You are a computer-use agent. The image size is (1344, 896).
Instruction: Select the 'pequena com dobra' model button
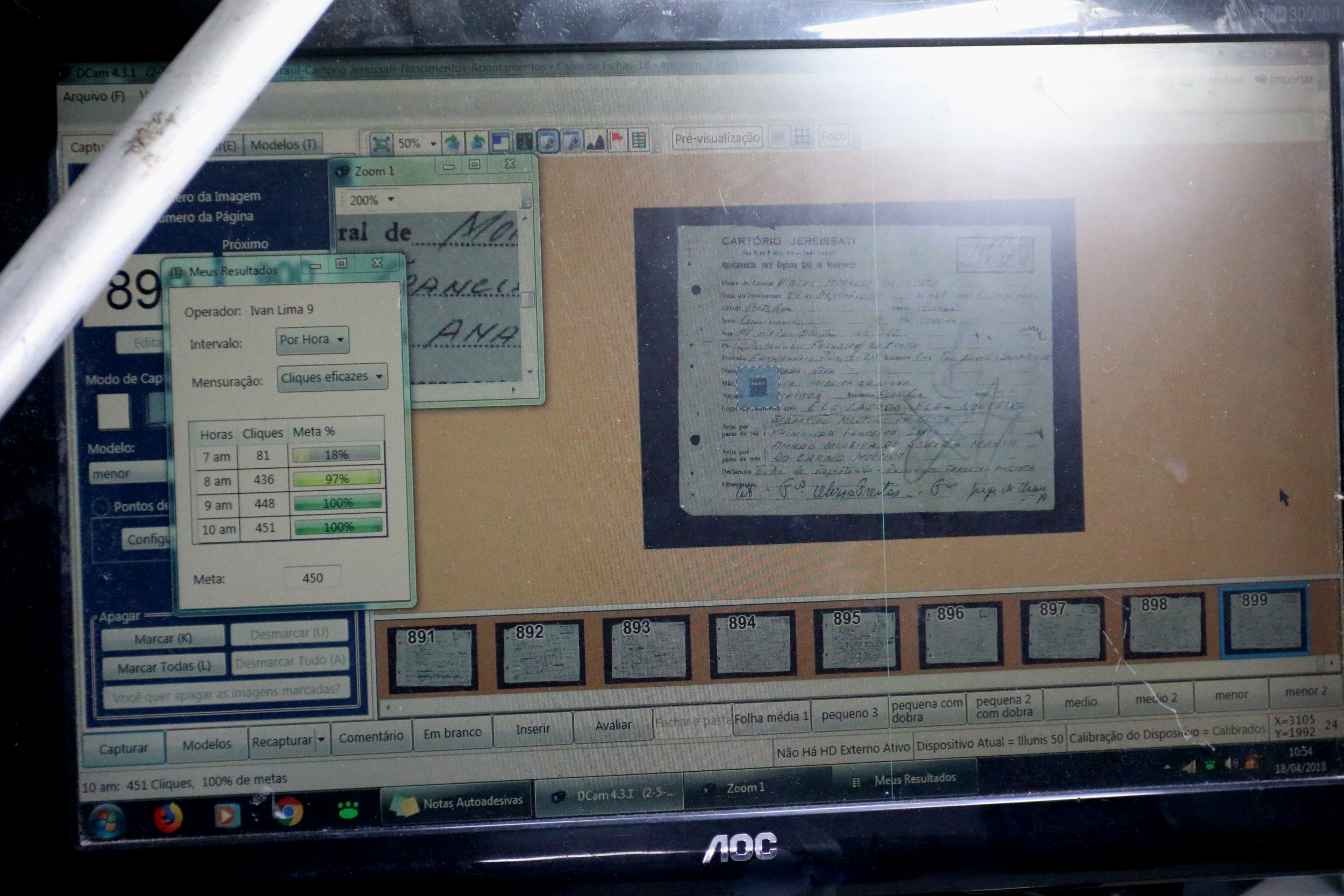coord(927,709)
